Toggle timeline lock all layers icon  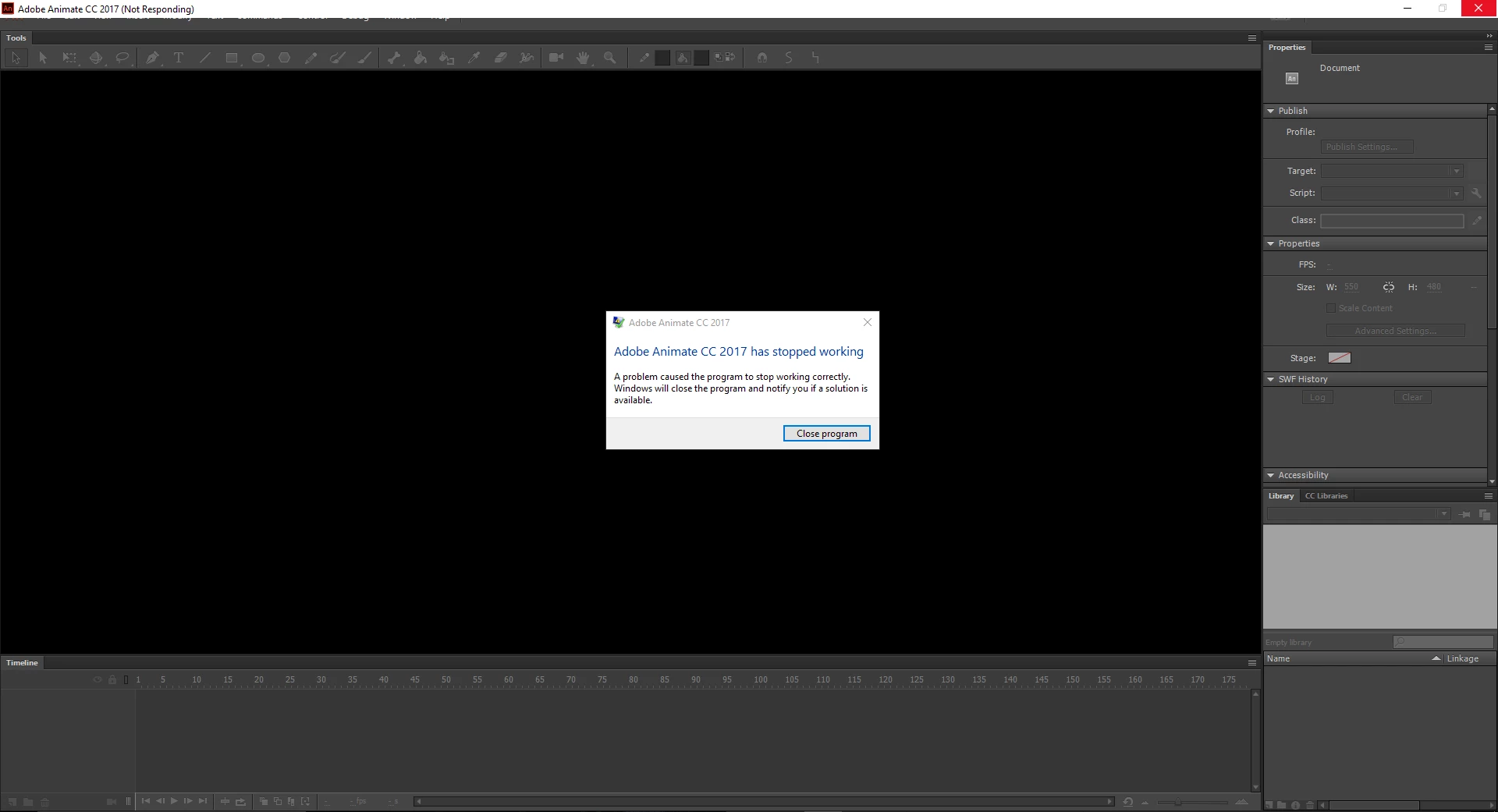click(112, 679)
